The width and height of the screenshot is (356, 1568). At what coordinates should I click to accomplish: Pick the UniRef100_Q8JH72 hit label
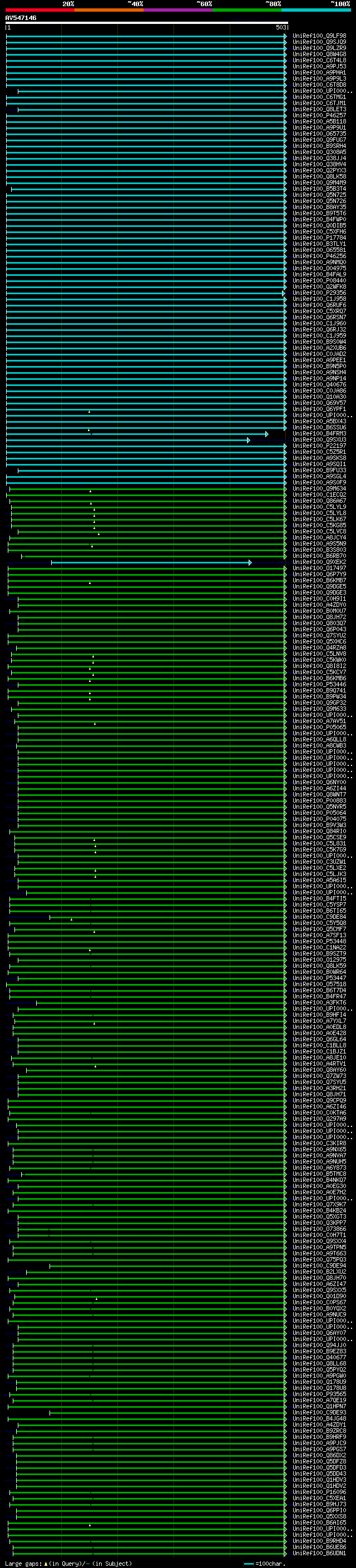[319, 617]
